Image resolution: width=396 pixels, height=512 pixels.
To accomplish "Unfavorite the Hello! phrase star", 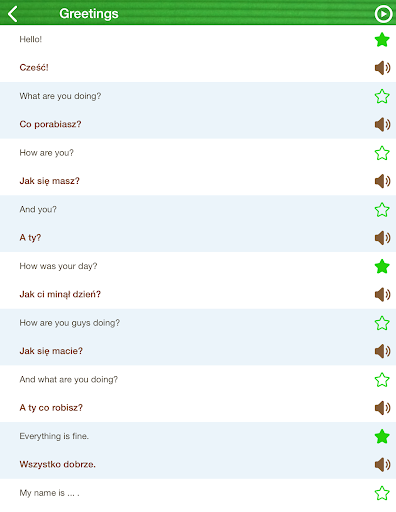I will click(x=382, y=40).
